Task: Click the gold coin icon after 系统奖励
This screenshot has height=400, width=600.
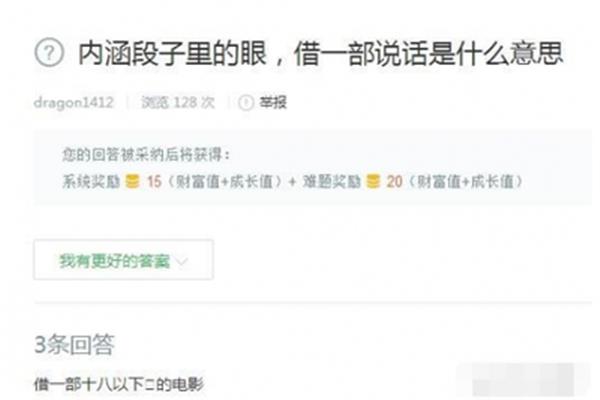Action: (x=132, y=181)
